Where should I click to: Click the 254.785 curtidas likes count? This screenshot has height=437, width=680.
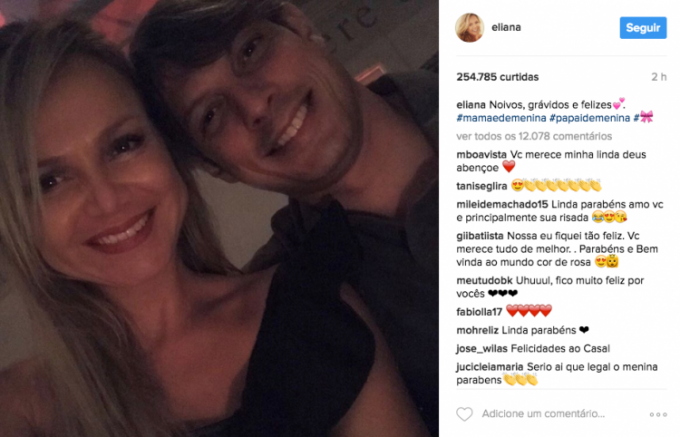497,77
